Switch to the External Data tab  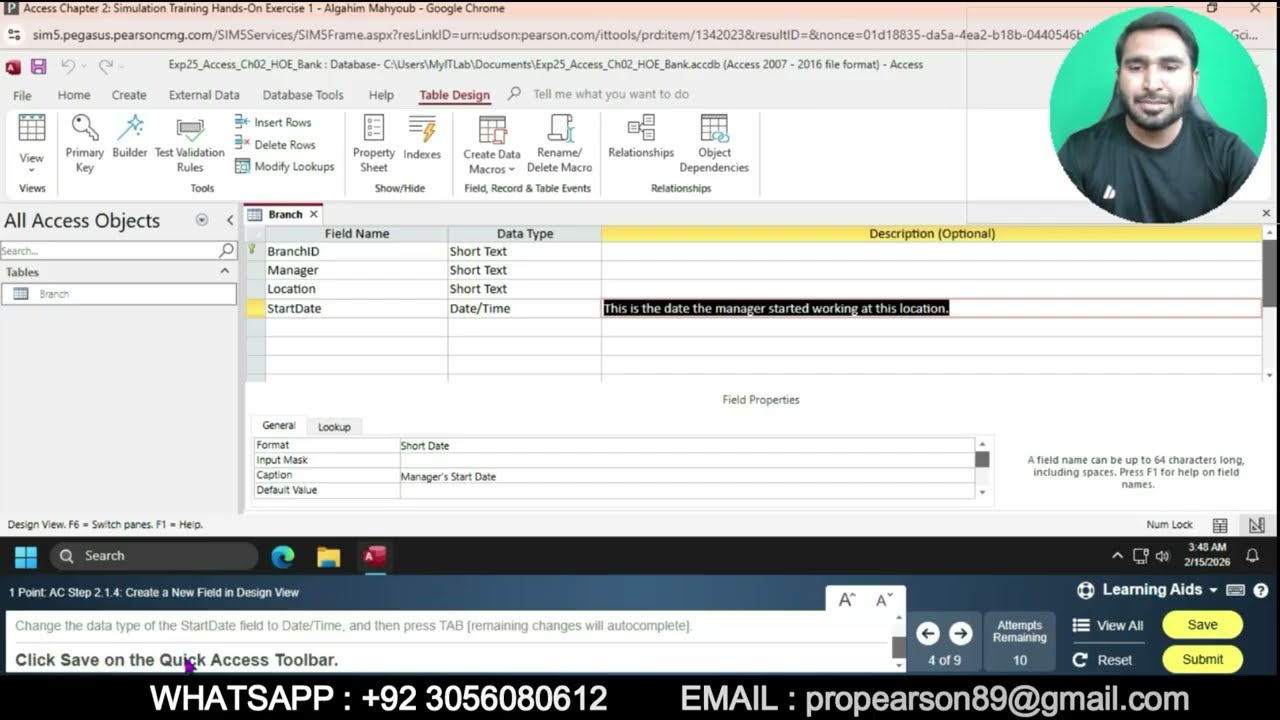point(204,95)
